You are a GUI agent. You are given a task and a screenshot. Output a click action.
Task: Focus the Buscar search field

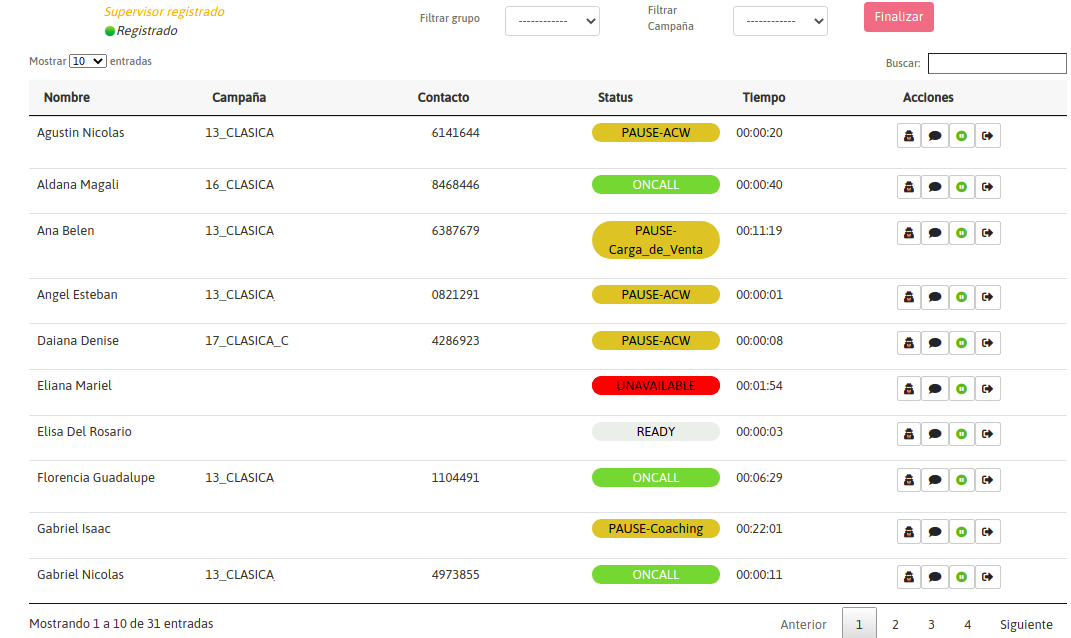(997, 64)
